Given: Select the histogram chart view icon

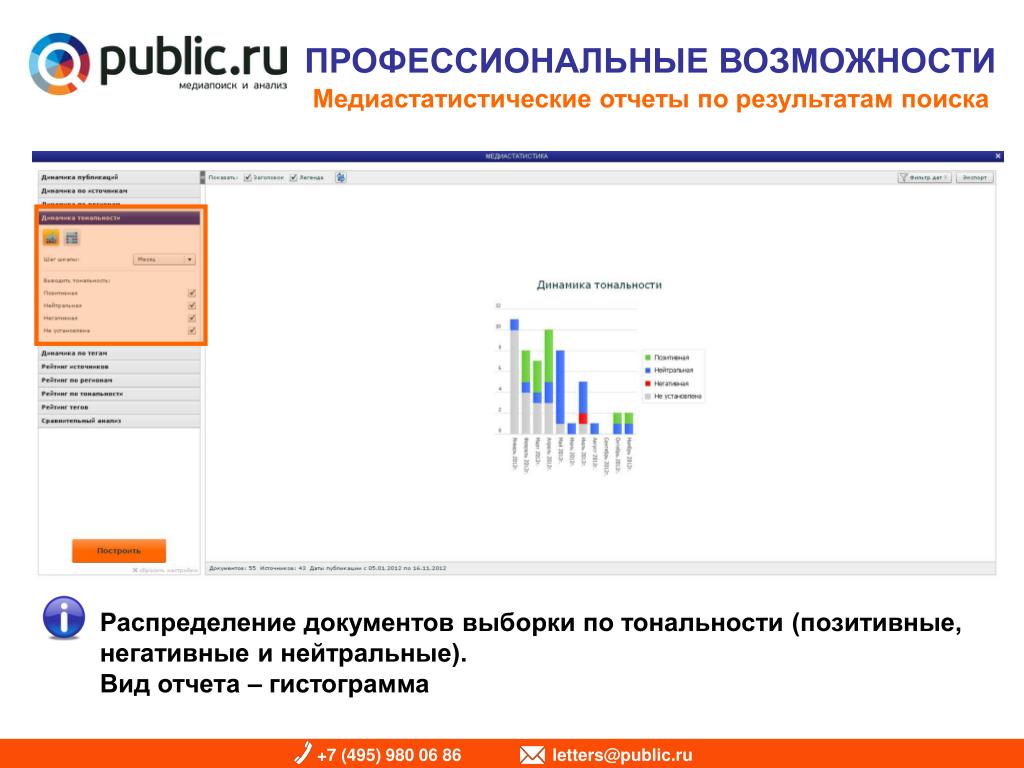Looking at the screenshot, I should [x=51, y=238].
